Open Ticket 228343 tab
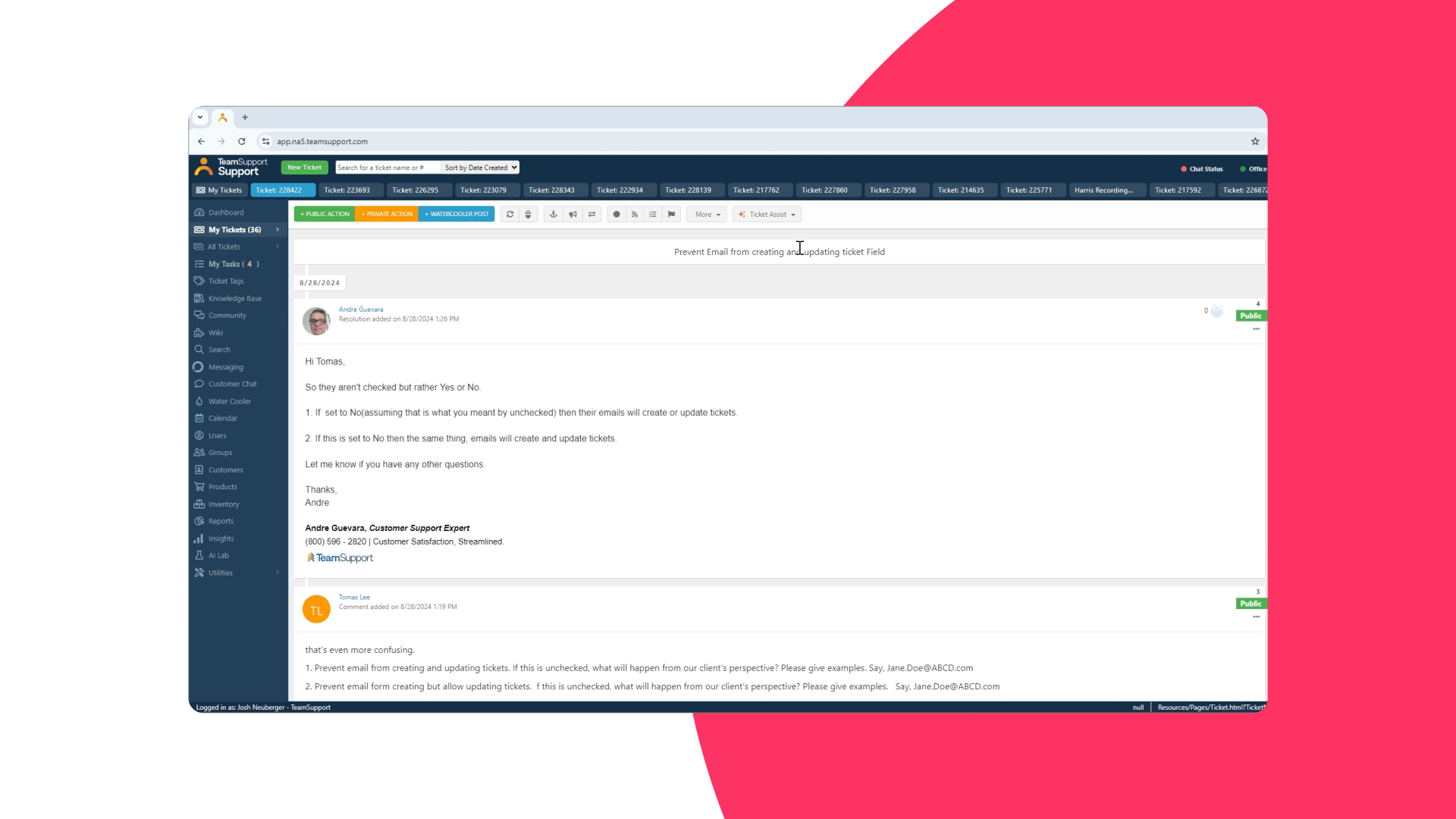This screenshot has height=819, width=1456. (x=551, y=190)
